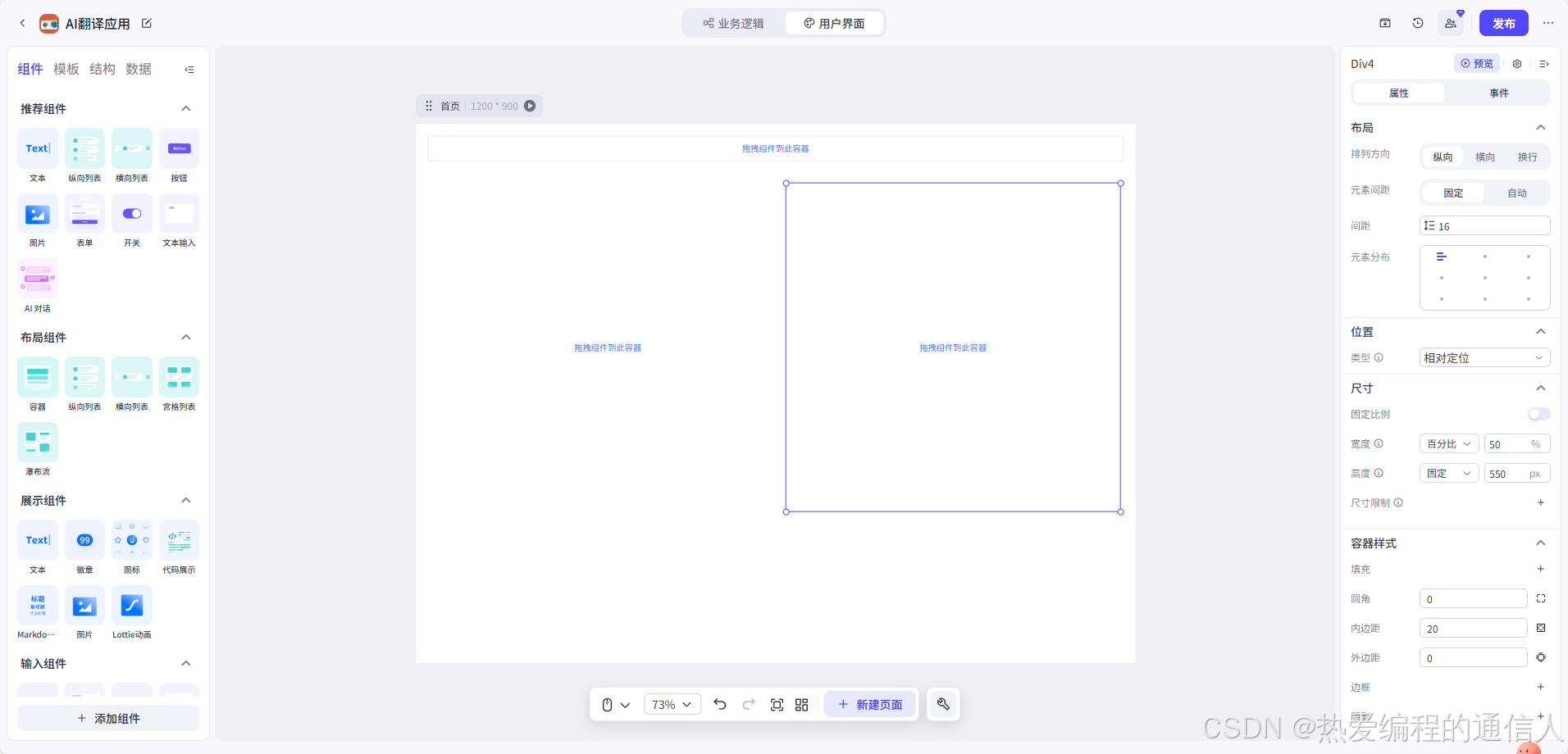Open the 高度 固定 mode dropdown
This screenshot has width=1568, height=754.
point(1449,474)
